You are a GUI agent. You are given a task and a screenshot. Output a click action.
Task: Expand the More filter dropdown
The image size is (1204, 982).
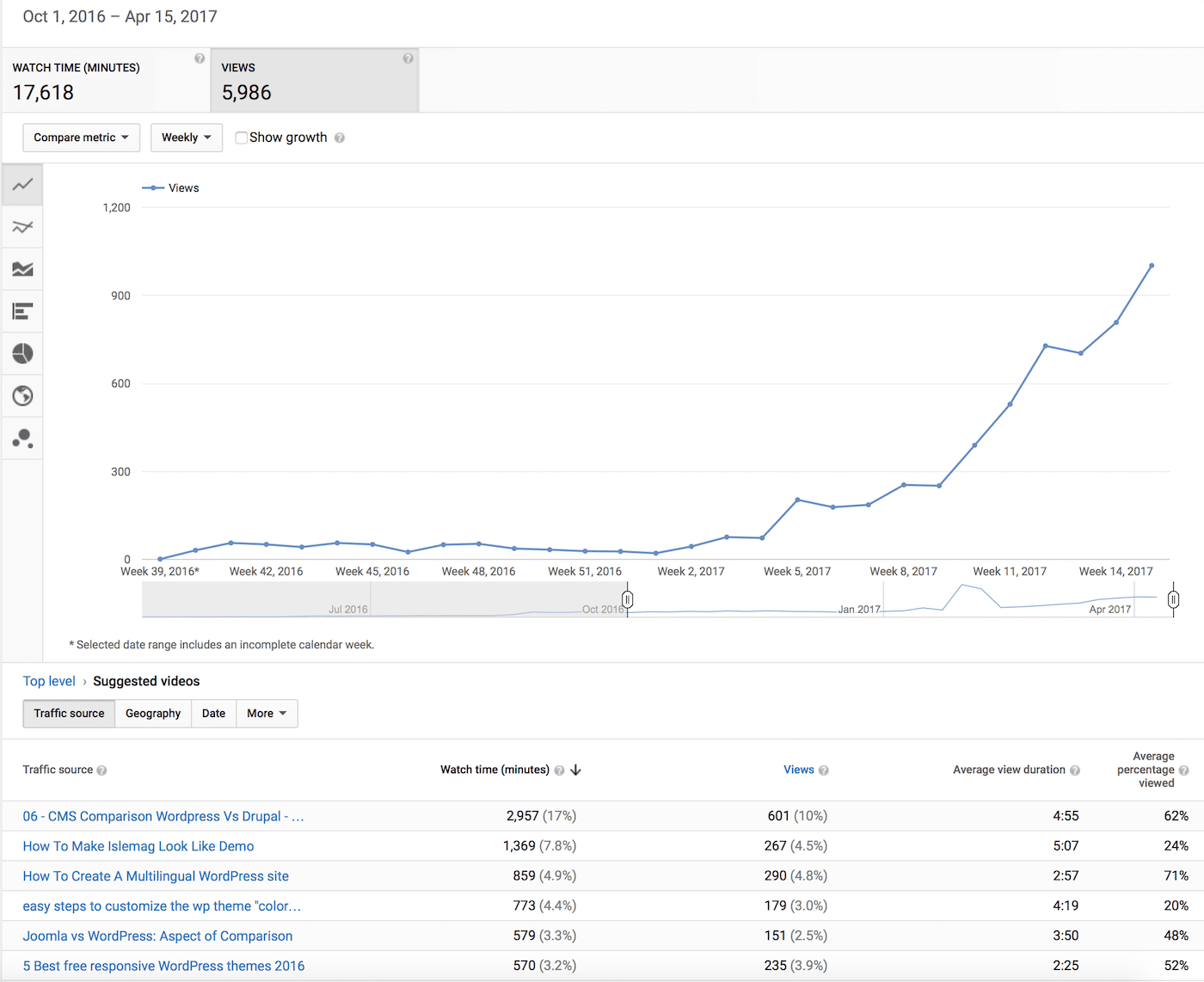point(267,714)
